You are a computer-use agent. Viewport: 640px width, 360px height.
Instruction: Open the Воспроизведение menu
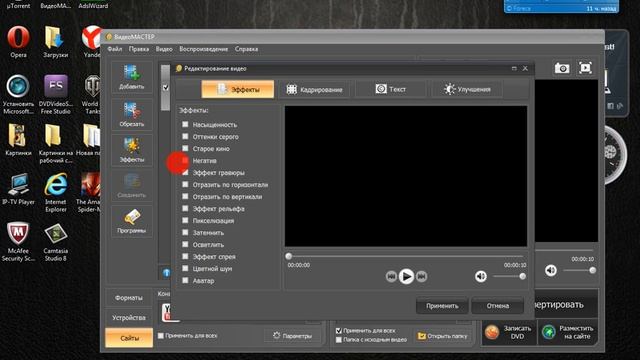pyautogui.click(x=204, y=49)
